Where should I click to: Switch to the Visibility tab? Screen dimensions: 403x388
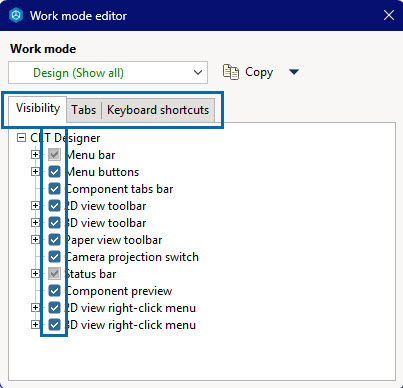(x=38, y=108)
